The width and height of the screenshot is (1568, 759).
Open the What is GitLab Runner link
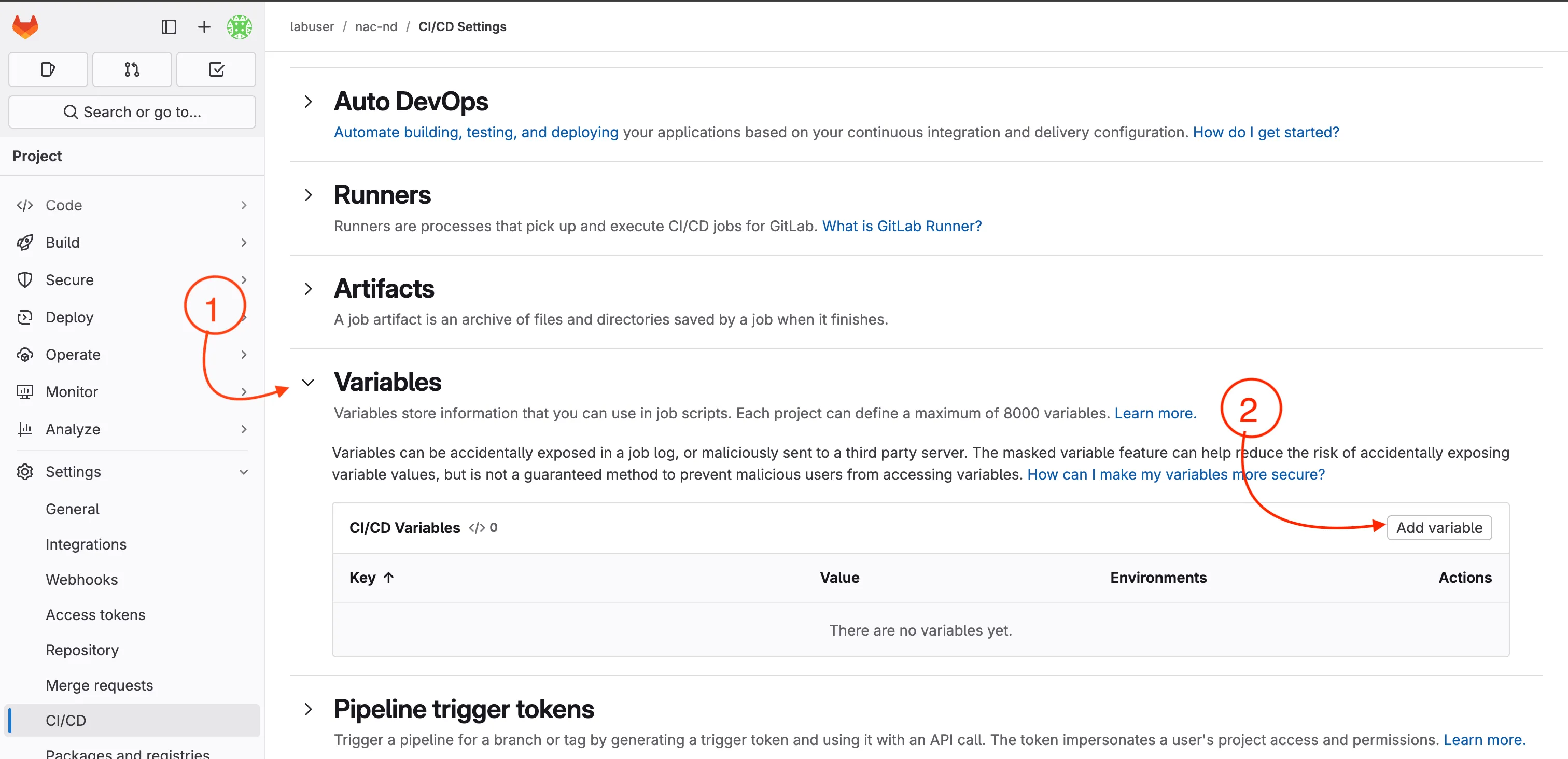pyautogui.click(x=902, y=227)
